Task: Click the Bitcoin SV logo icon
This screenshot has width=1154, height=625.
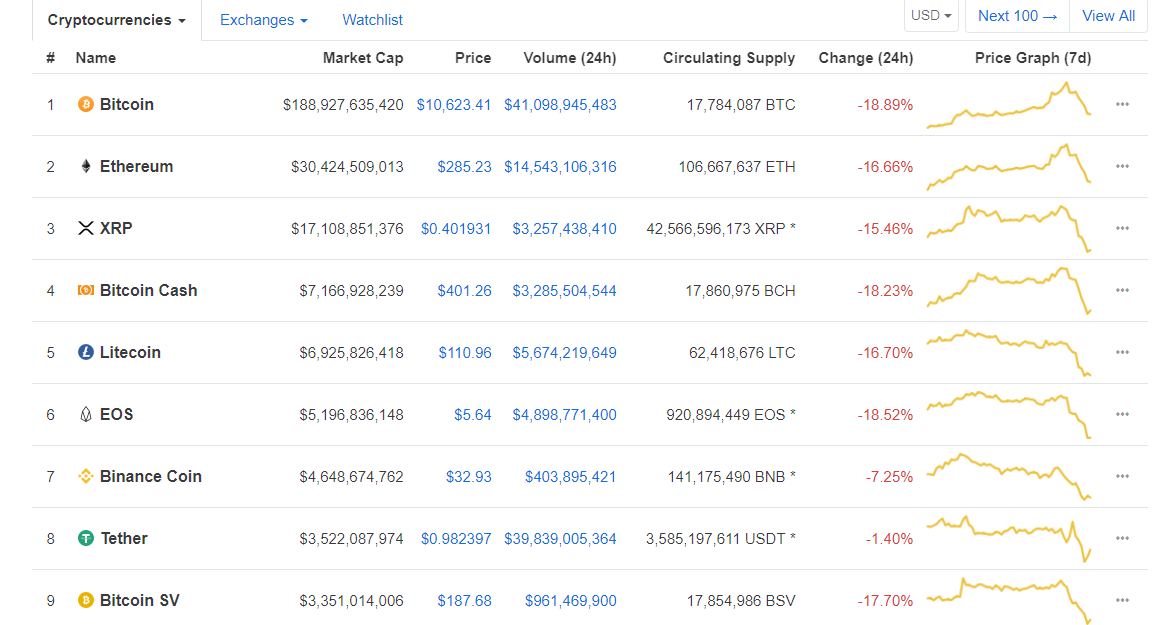Action: [85, 601]
